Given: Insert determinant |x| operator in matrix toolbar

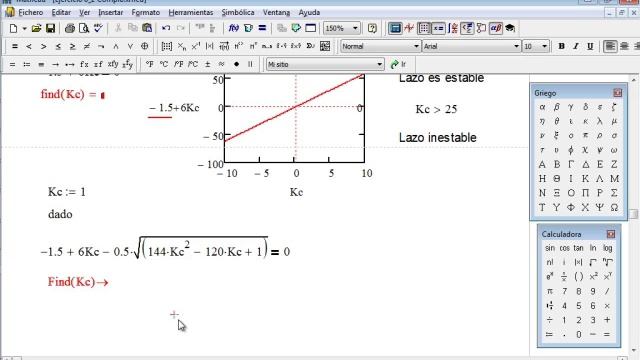Looking at the screenshot, I should tap(210, 46).
